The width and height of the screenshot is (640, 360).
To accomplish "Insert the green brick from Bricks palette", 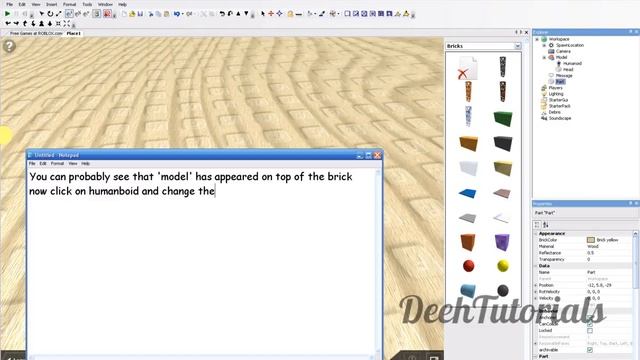I will pyautogui.click(x=503, y=118).
